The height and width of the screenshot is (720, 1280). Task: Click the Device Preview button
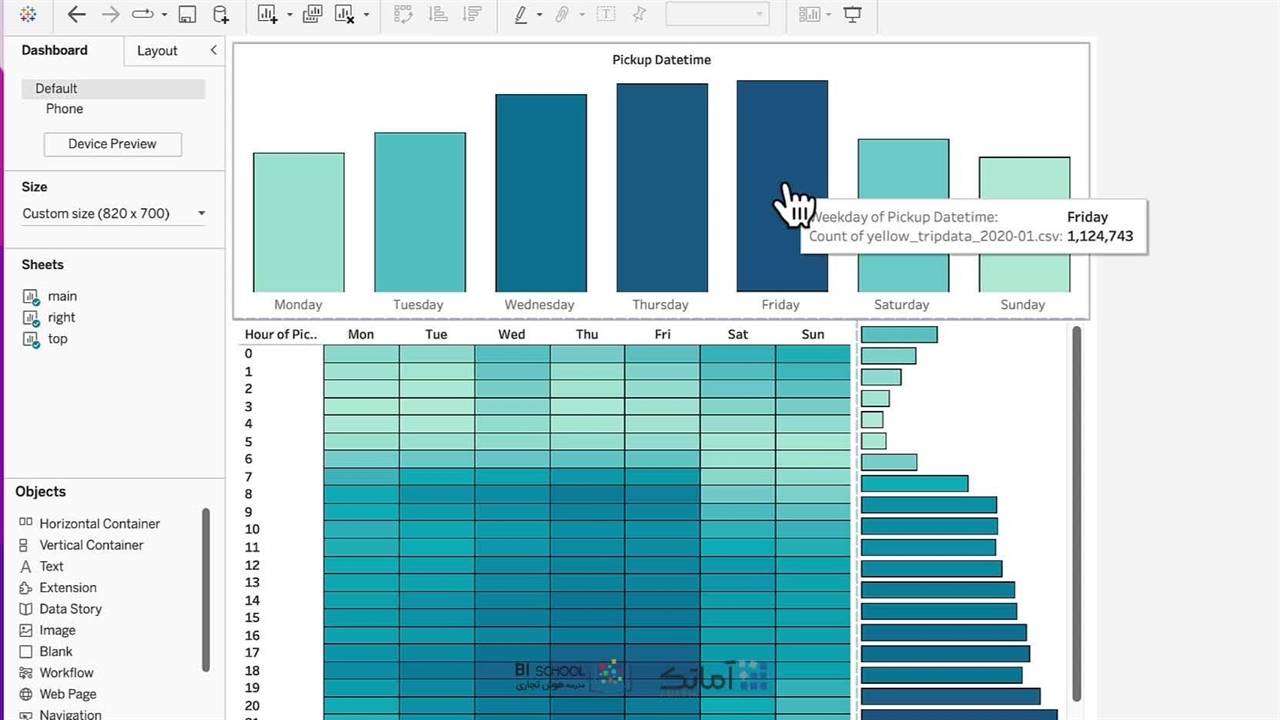coord(113,144)
